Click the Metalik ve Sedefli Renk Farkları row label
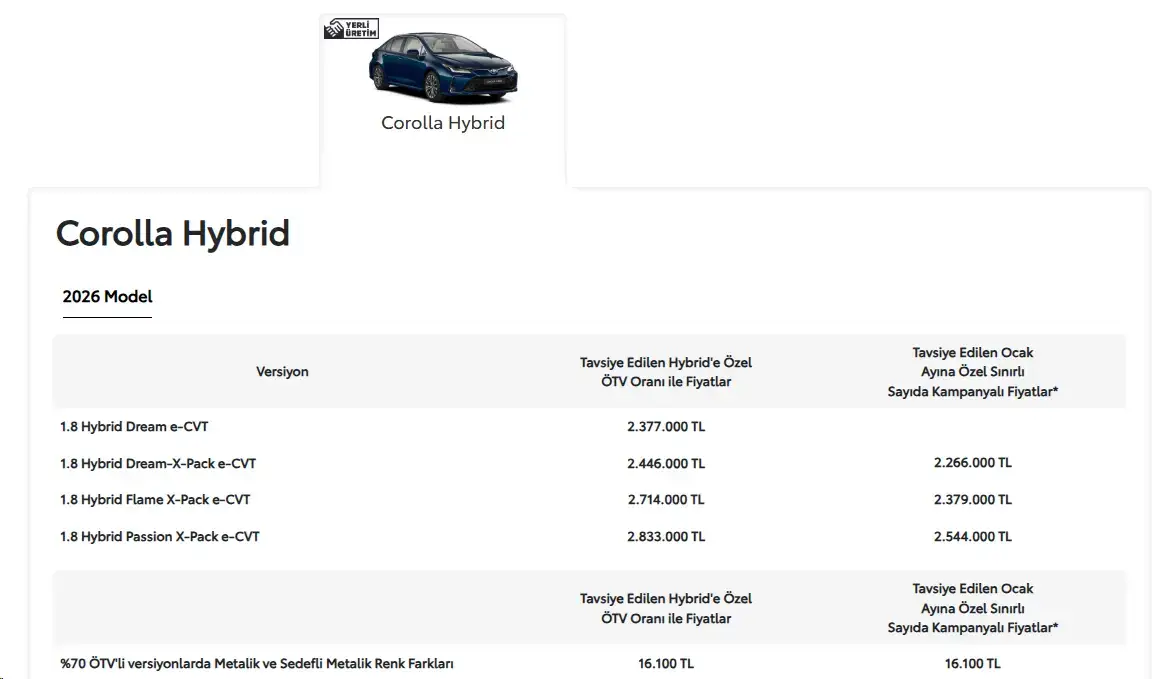The width and height of the screenshot is (1168, 679). (x=257, y=663)
